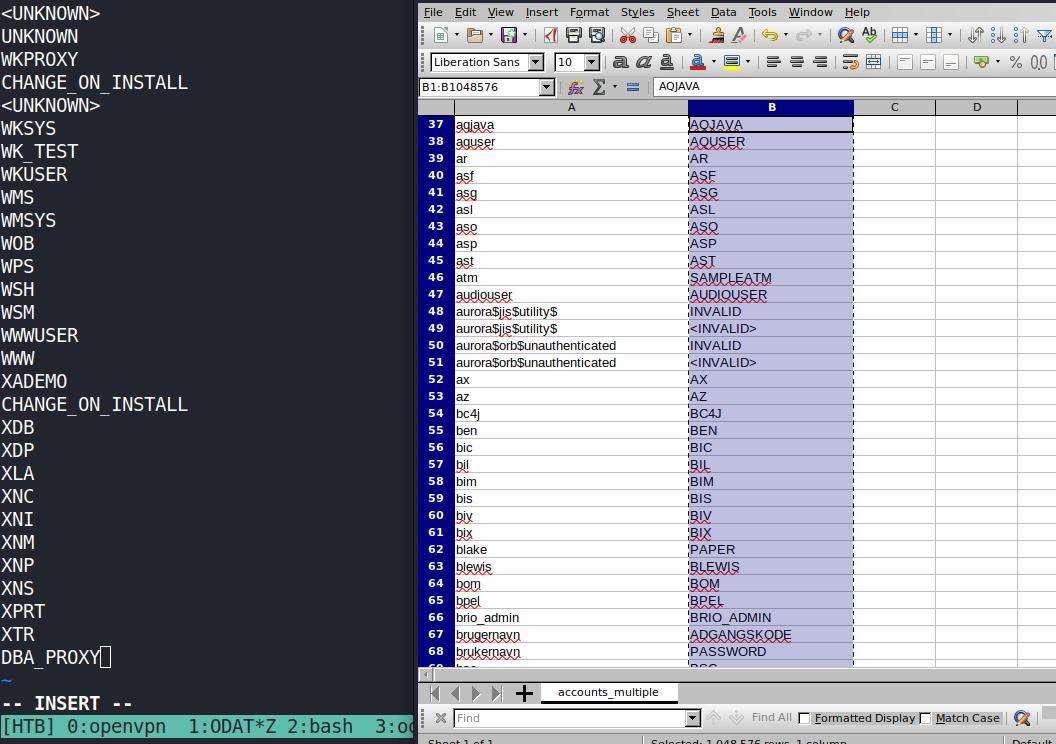Open Find & Replace from top toolbar

[846, 35]
